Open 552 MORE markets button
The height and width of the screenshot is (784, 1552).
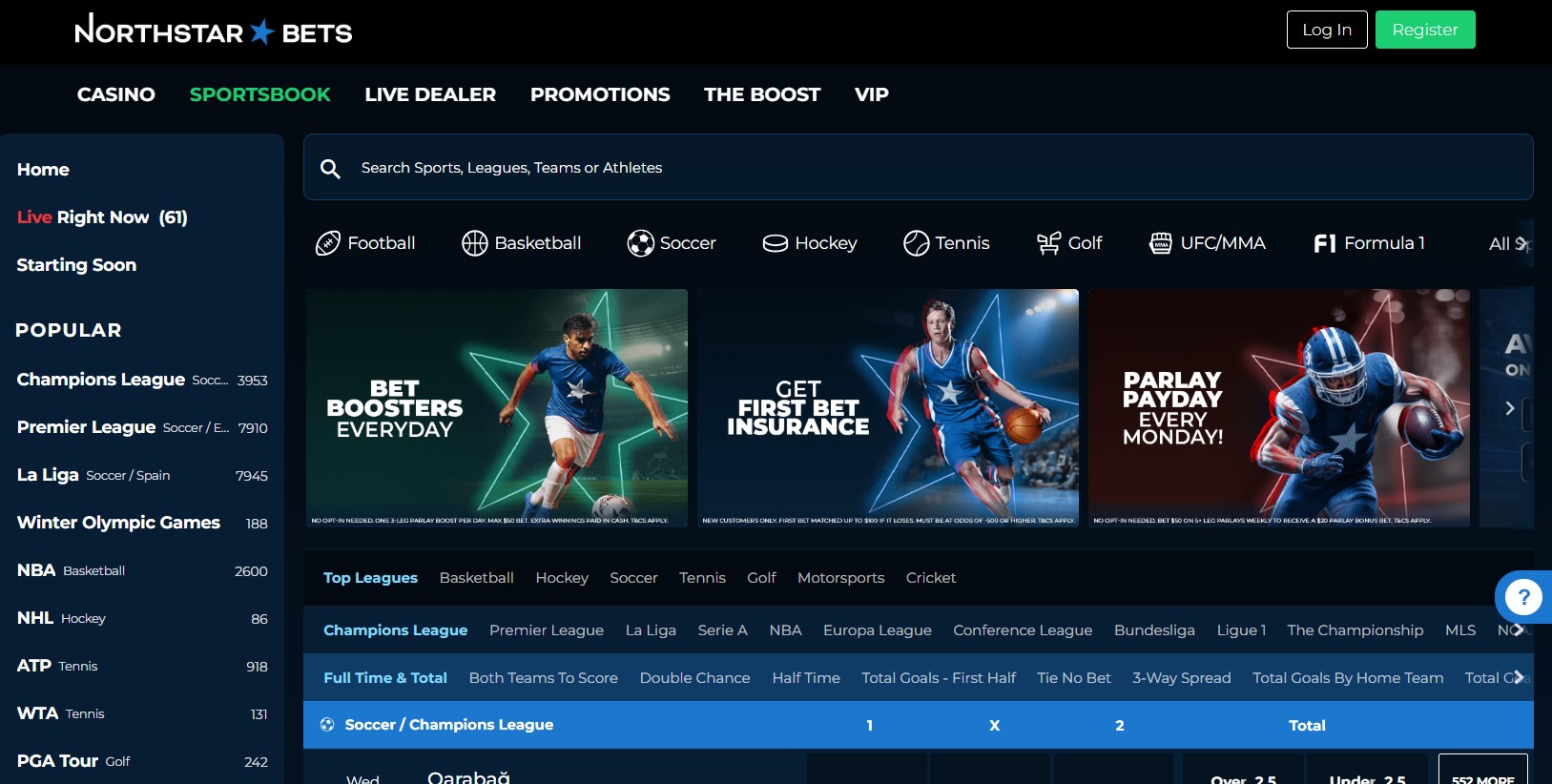[x=1482, y=770]
